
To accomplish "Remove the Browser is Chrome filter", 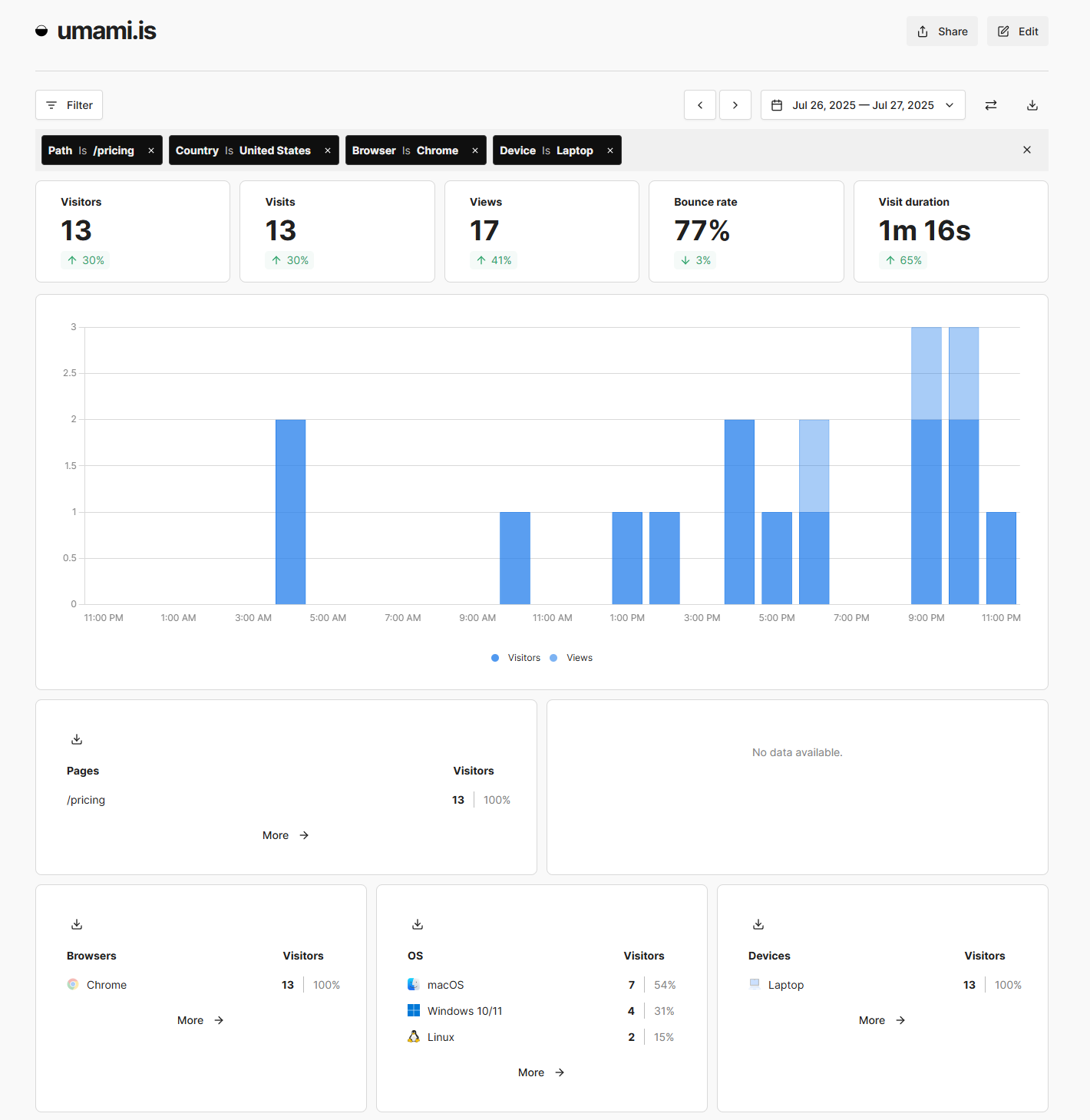I will [475, 150].
